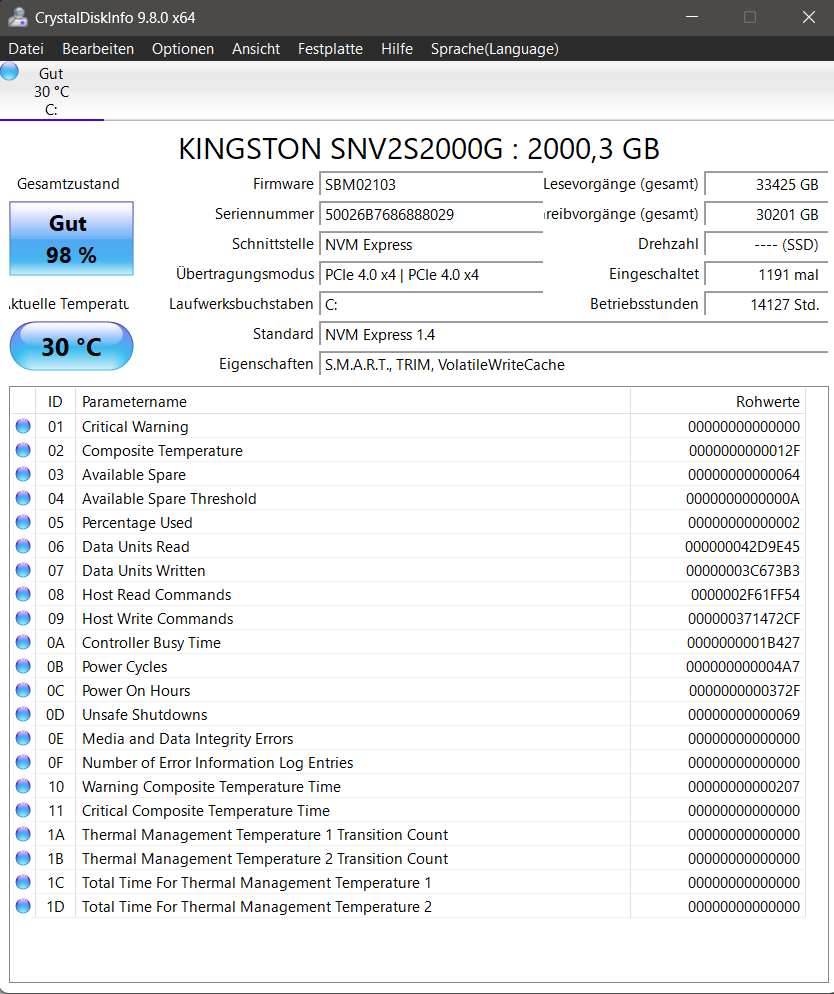Click the status orb for Host Write Commands
This screenshot has width=834, height=994.
[23, 618]
